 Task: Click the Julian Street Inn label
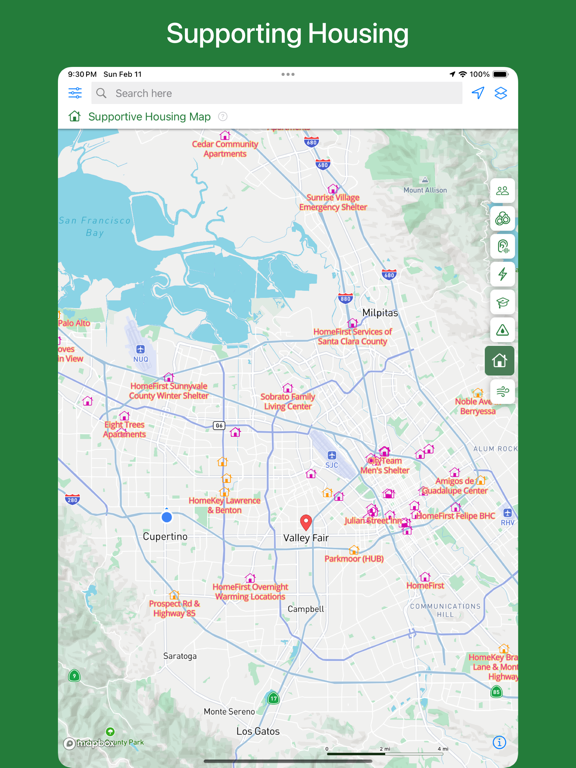[374, 521]
